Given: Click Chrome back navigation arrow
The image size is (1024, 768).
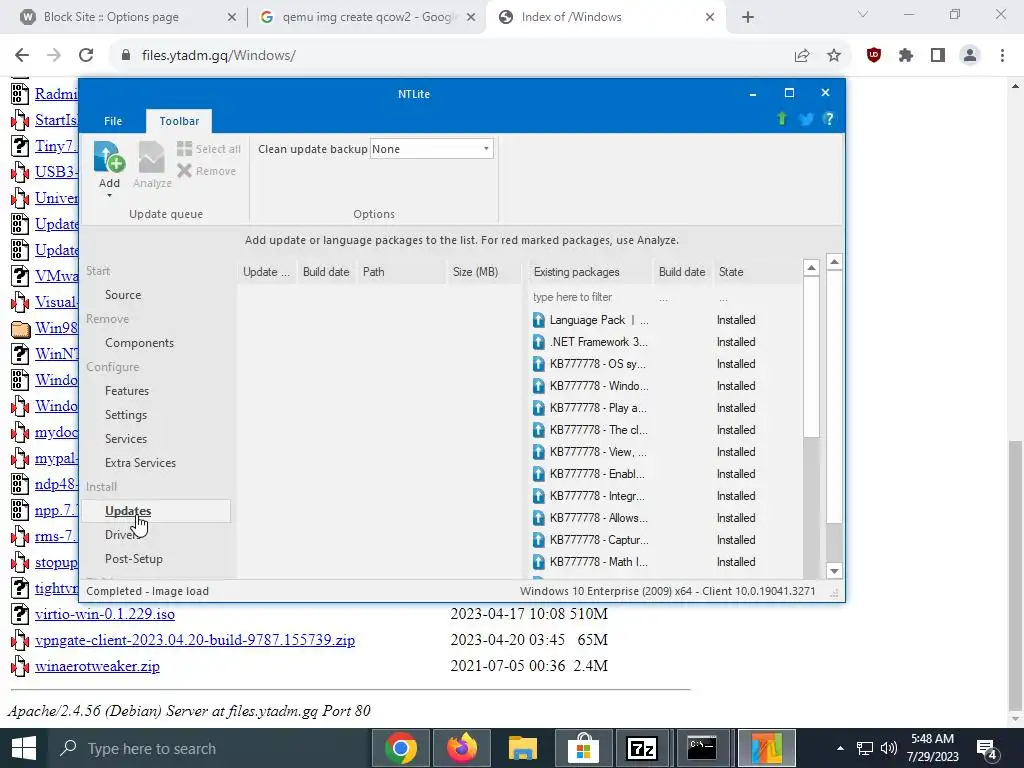Looking at the screenshot, I should (x=22, y=56).
